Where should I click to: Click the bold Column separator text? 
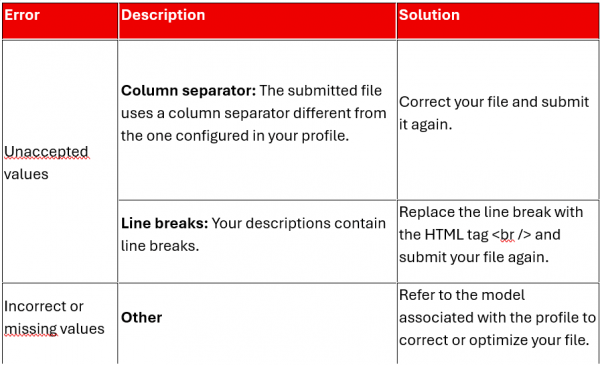(x=188, y=91)
